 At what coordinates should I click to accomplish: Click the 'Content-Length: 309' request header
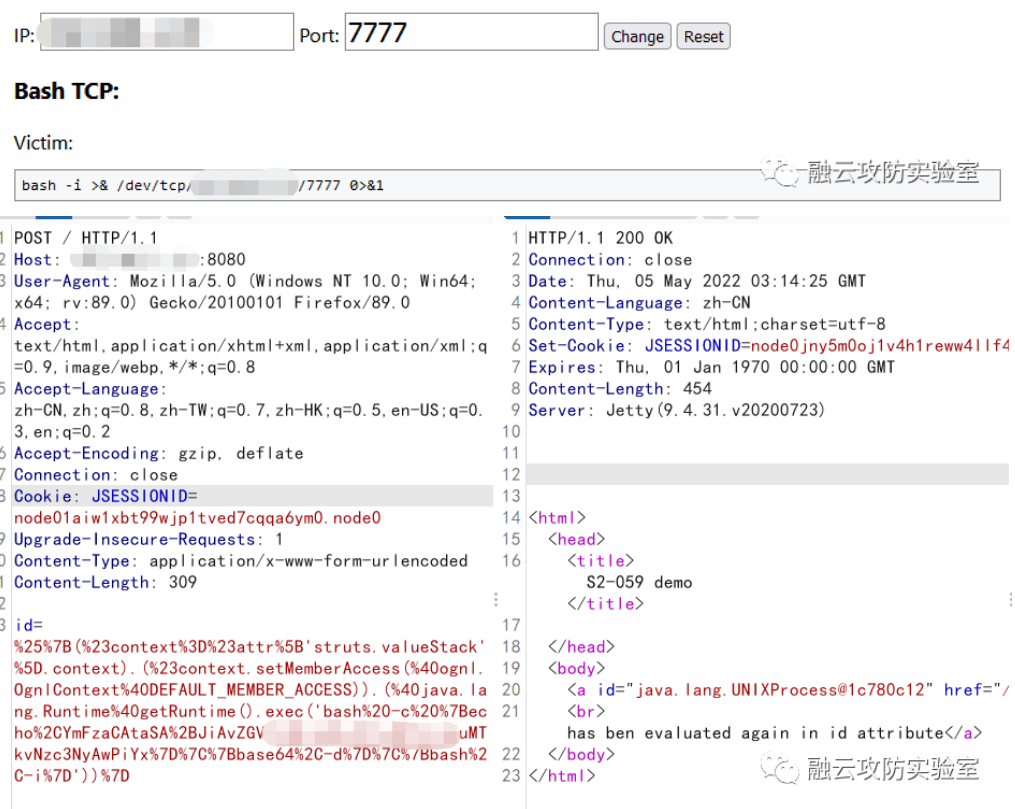click(x=105, y=582)
